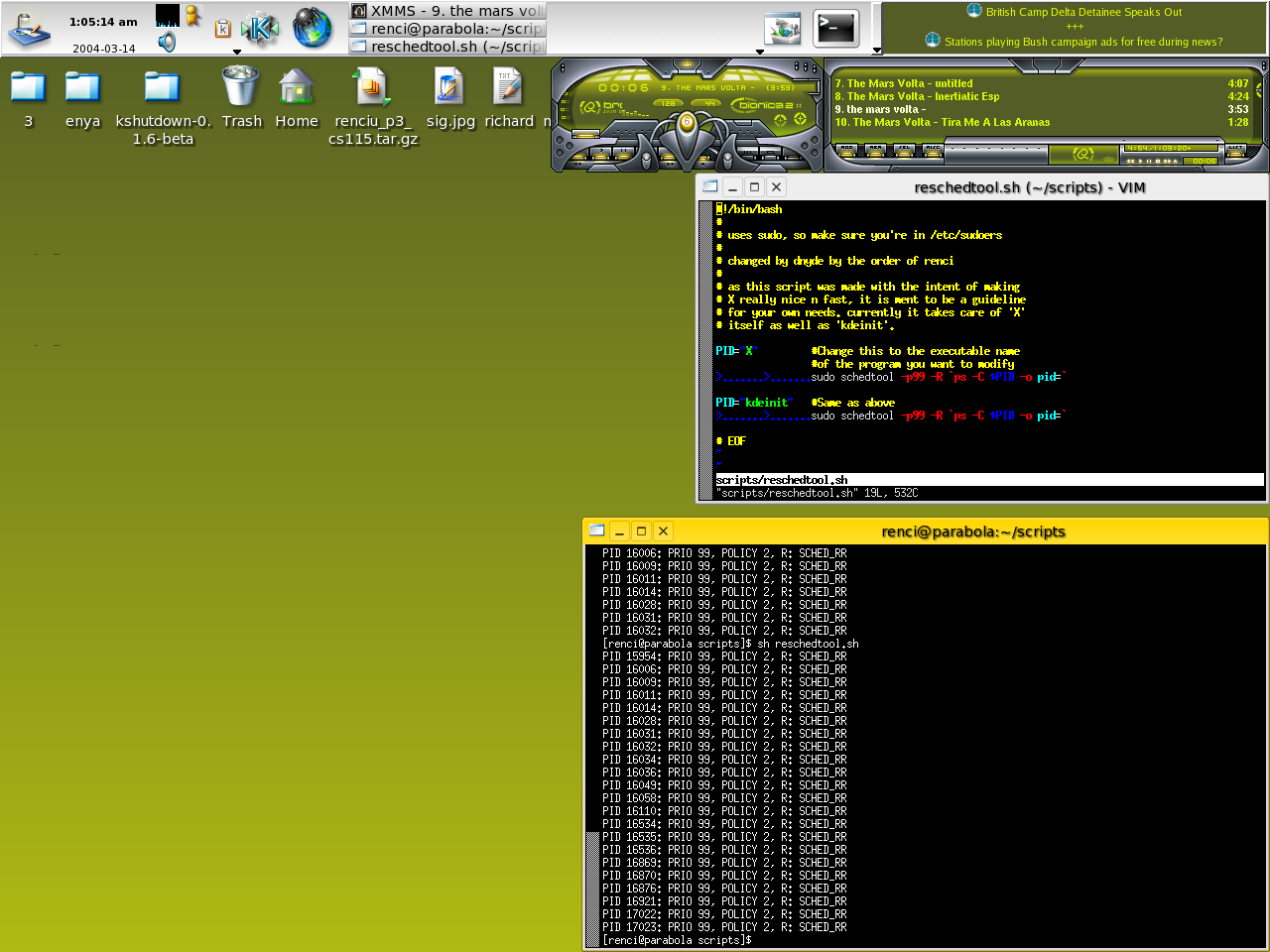The image size is (1270, 952).
Task: Open the pager desktop preview icon
Action: point(783,29)
